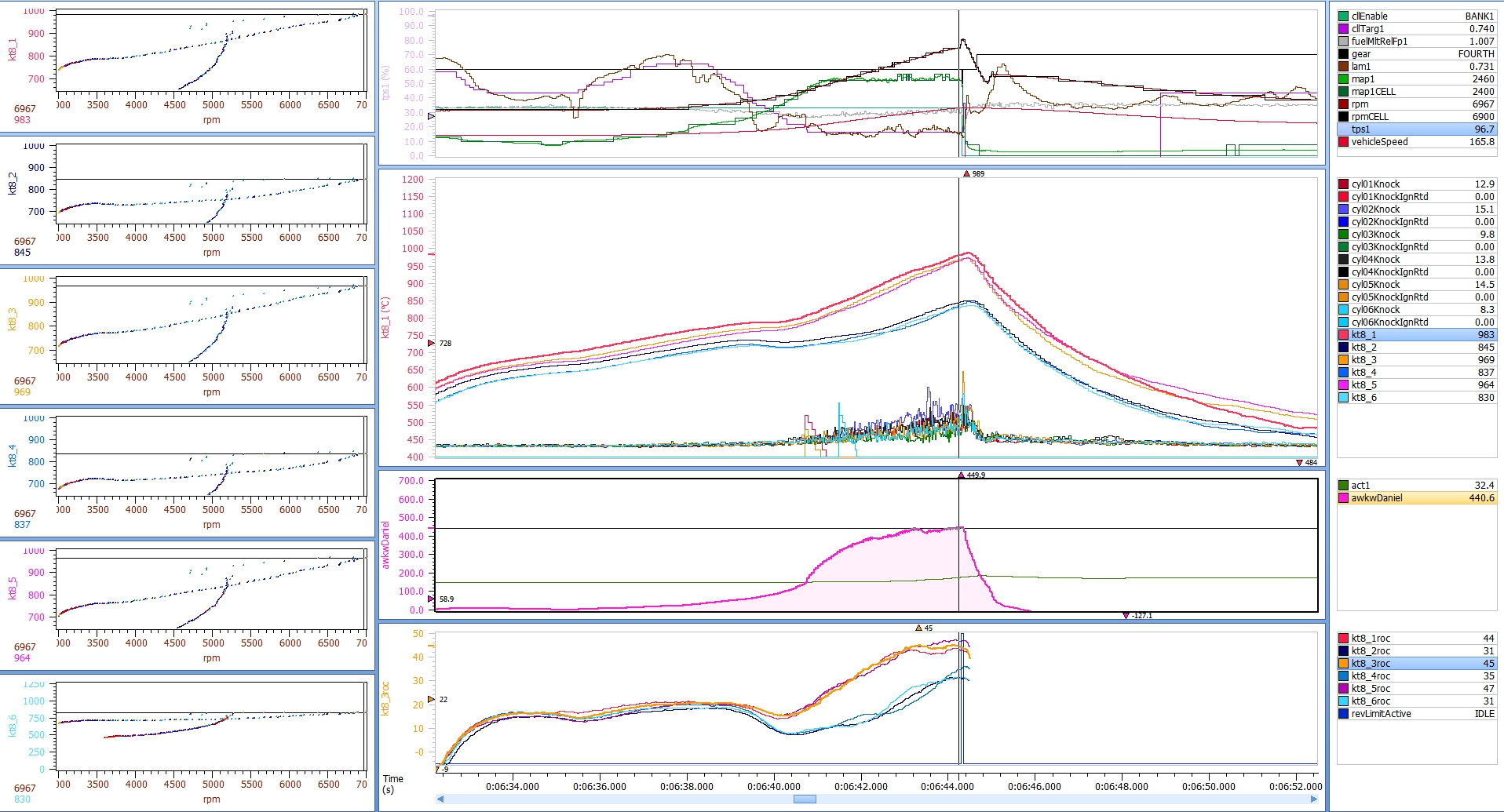
Task: Click the 58.9 axis marker on awkwDaniel graph
Action: [431, 599]
